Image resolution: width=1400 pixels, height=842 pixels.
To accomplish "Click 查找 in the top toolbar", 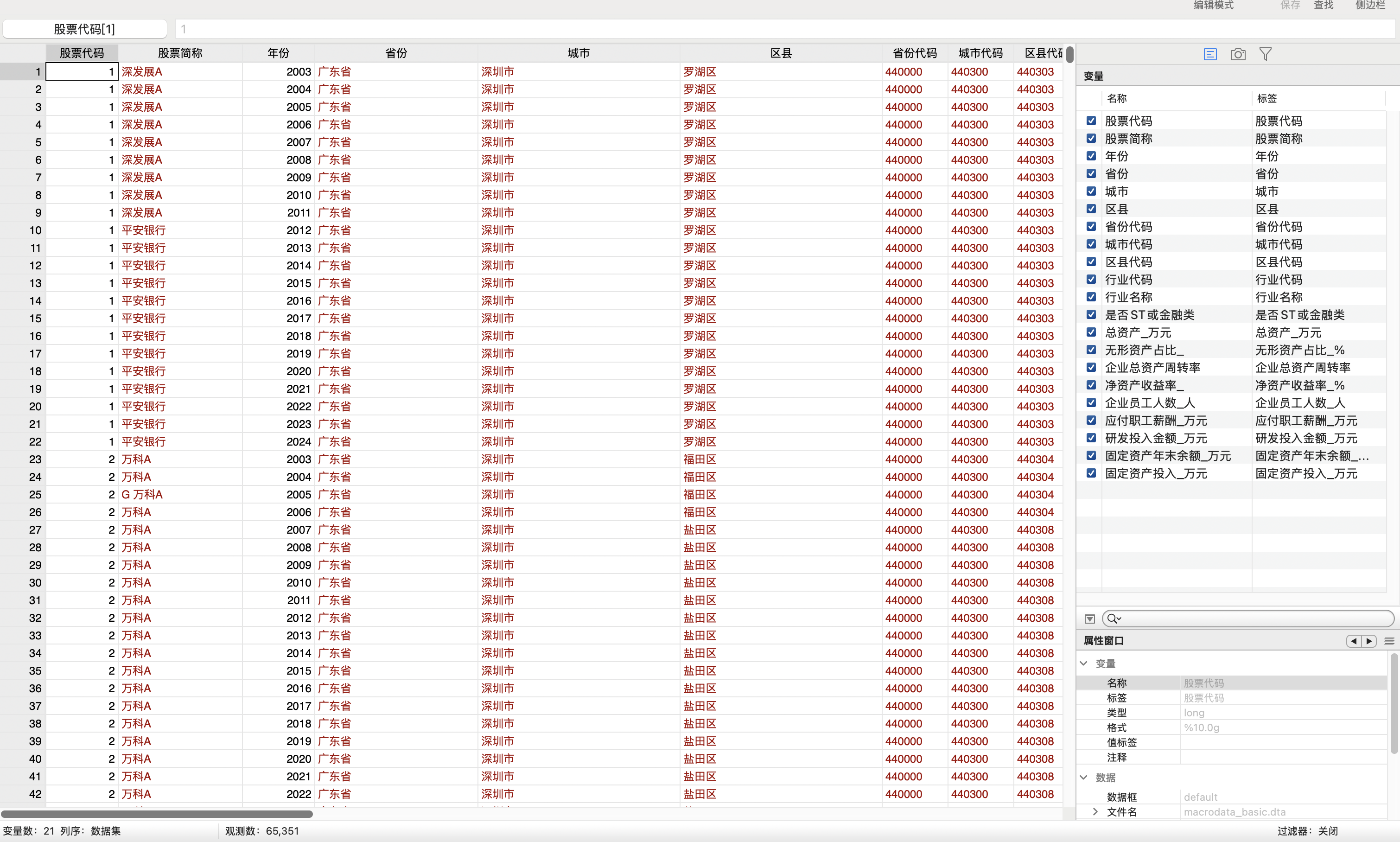I will tap(1324, 5).
